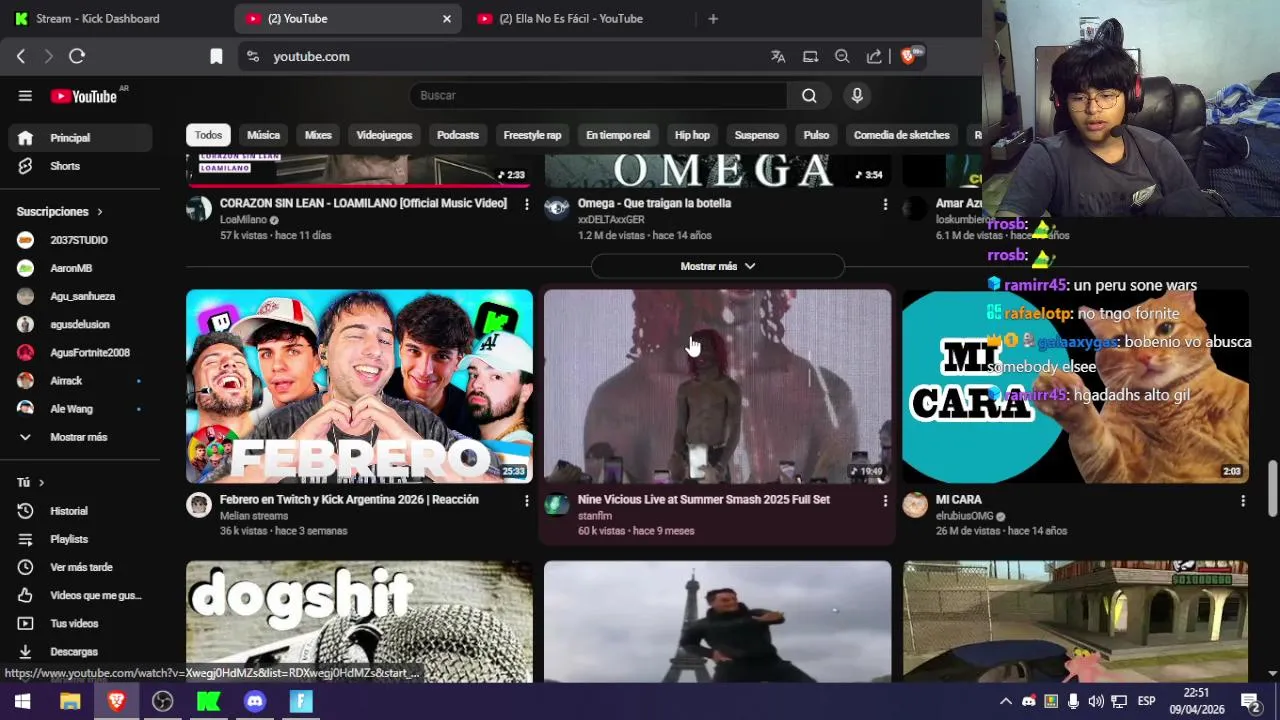Open the stanfim channel link
This screenshot has height=720, width=1280.
click(595, 516)
